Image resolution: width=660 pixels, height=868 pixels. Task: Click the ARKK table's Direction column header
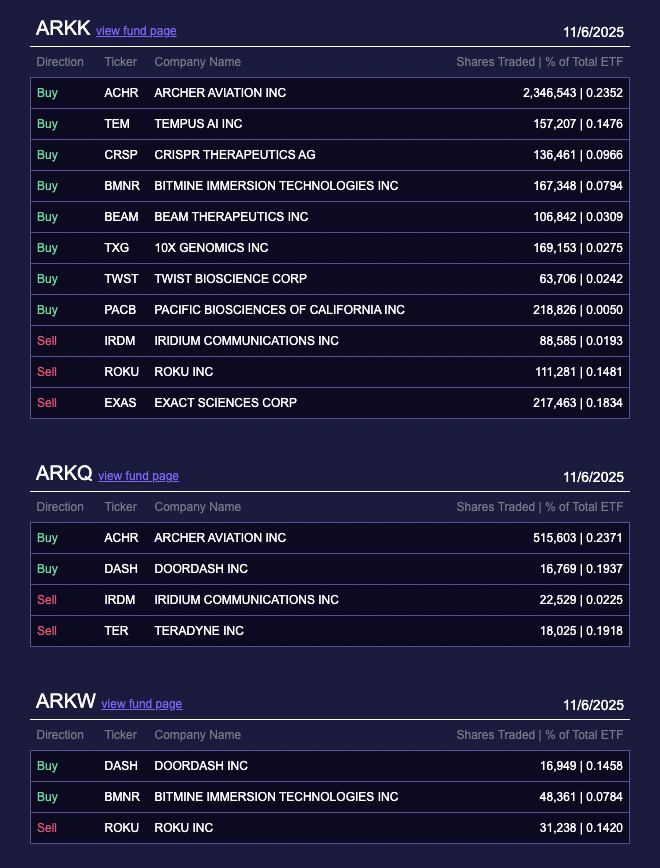point(60,62)
